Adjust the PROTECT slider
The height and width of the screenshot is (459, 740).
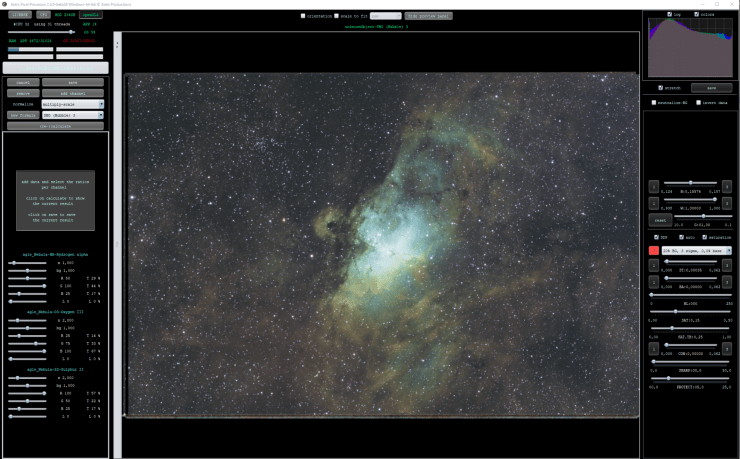(x=691, y=378)
